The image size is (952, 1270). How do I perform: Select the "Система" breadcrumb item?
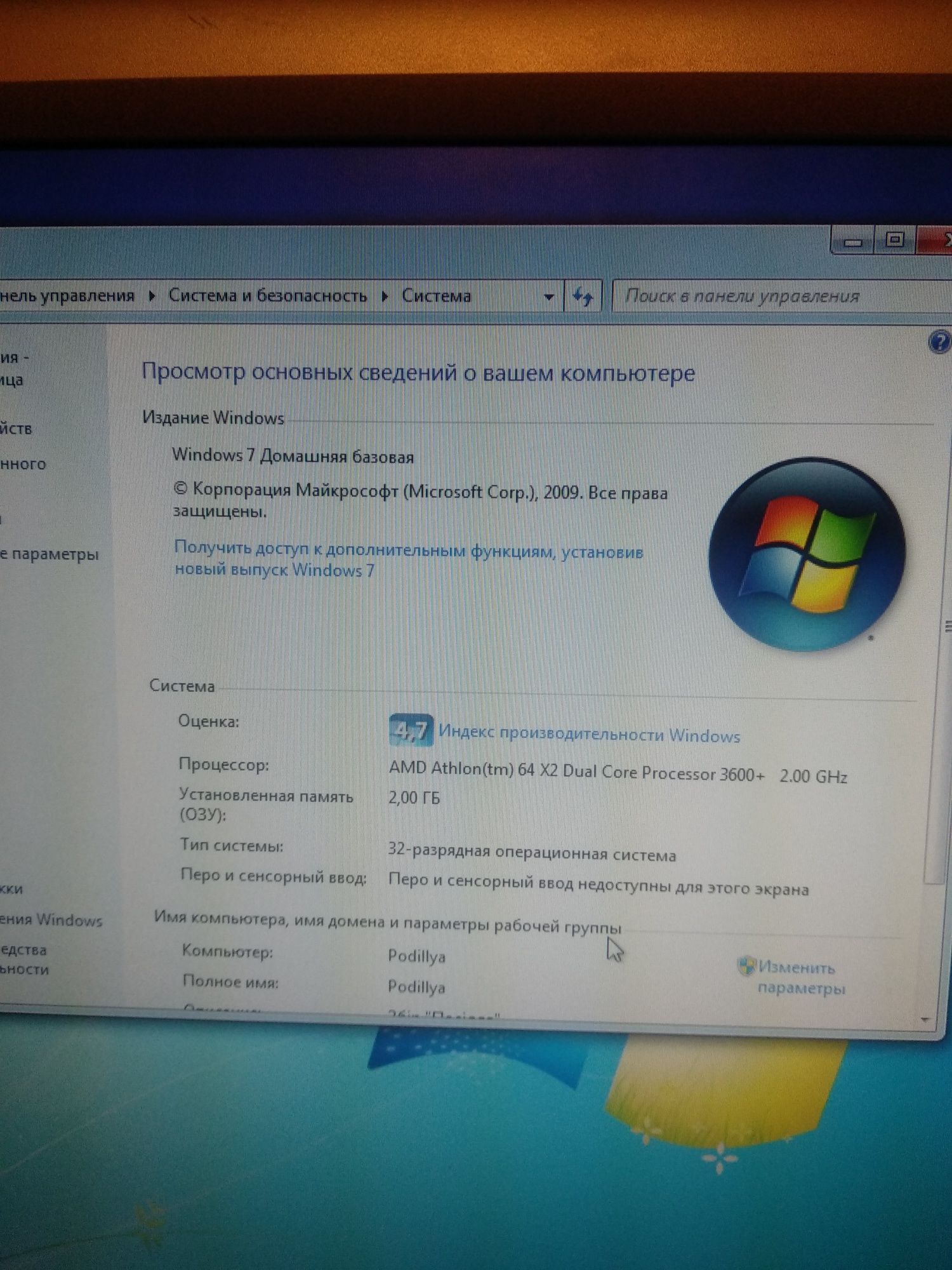pyautogui.click(x=437, y=296)
